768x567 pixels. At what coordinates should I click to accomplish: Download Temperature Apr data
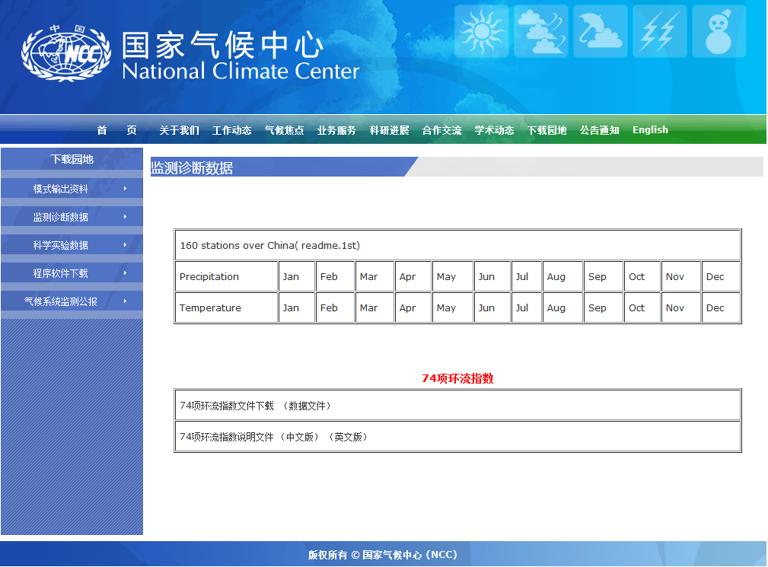click(407, 308)
